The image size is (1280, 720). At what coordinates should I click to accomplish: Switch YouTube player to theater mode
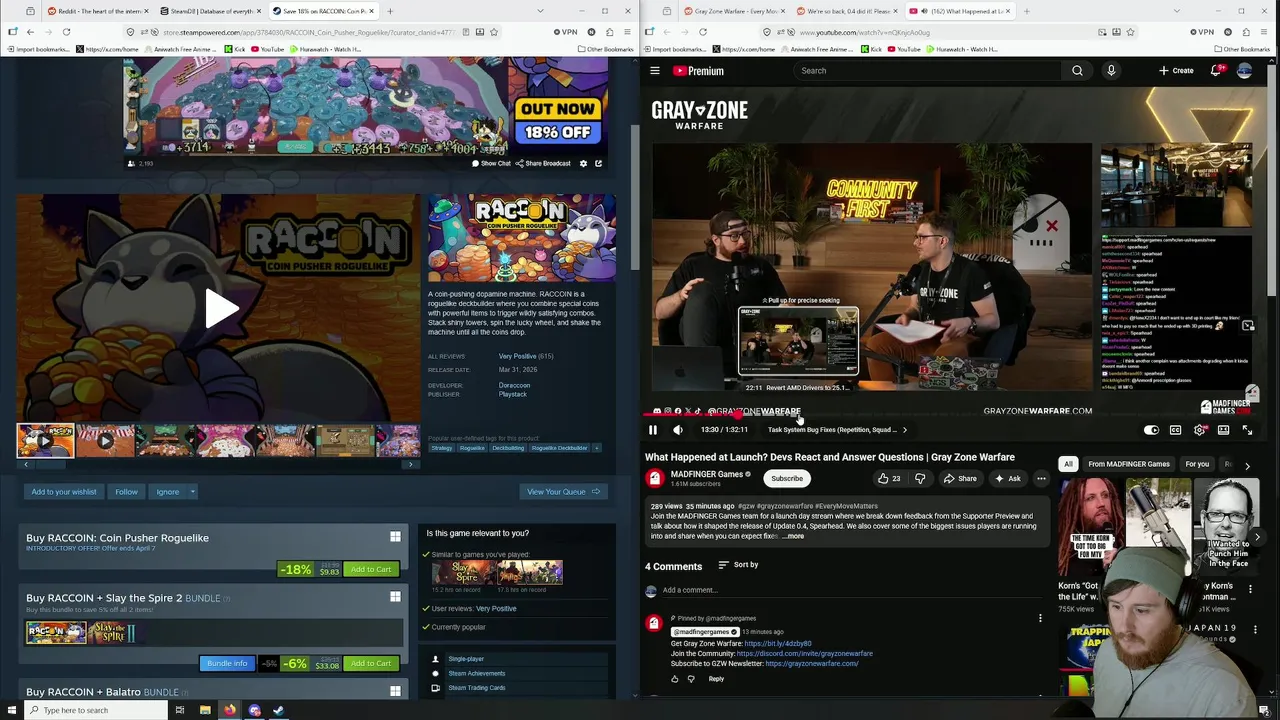coord(1223,430)
